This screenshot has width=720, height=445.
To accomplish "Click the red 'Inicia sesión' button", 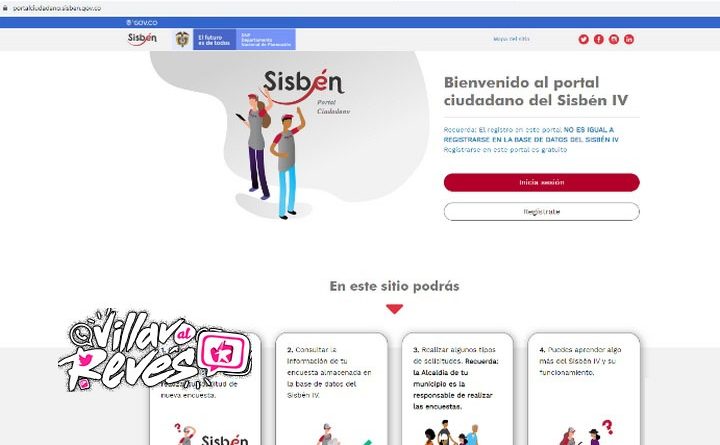I will (x=541, y=182).
